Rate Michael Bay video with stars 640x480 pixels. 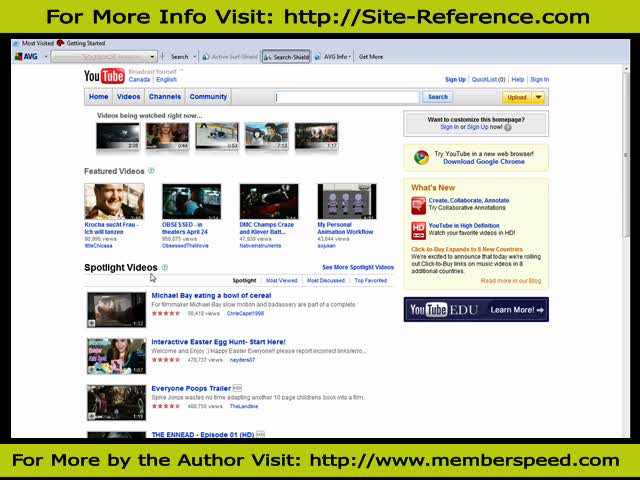166,313
